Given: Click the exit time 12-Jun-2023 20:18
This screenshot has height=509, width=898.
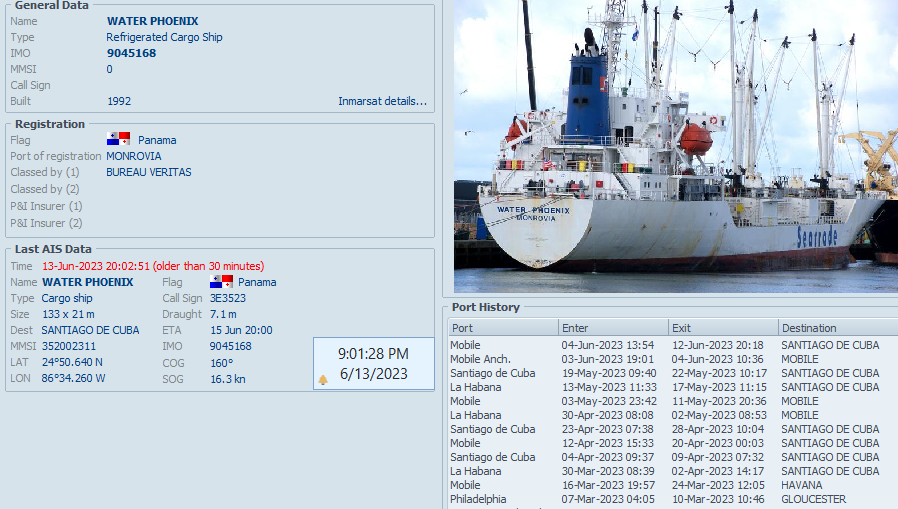Looking at the screenshot, I should (718, 345).
